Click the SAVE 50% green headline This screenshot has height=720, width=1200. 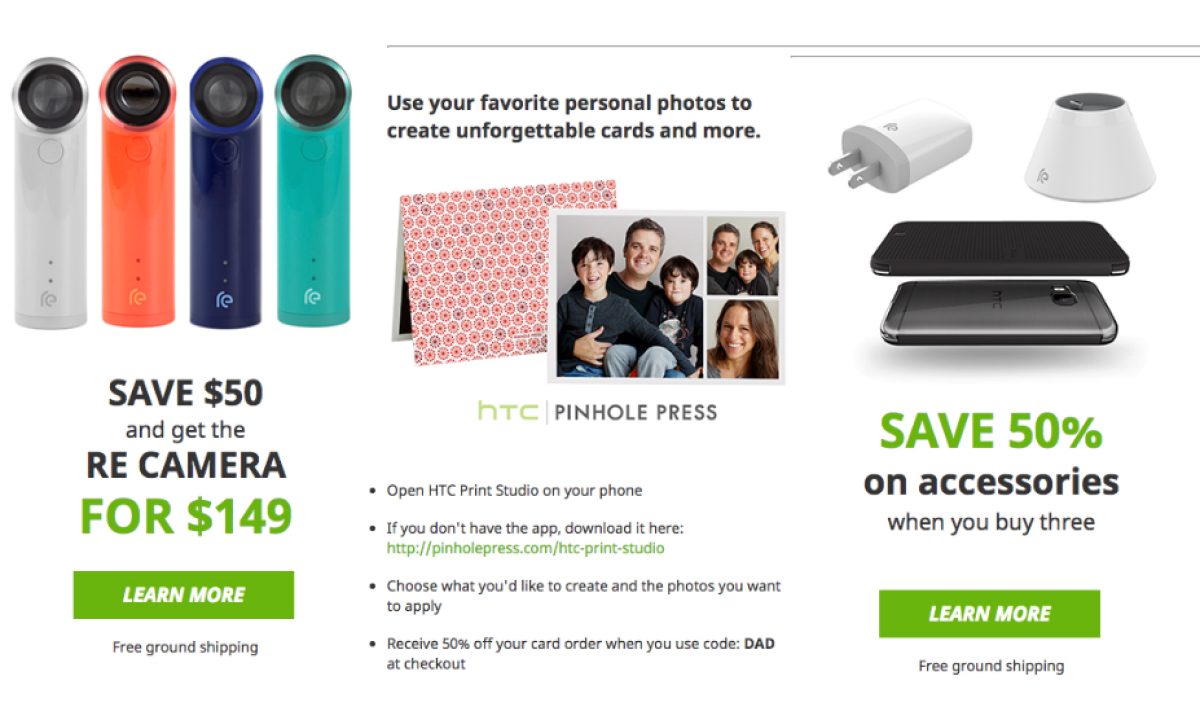[x=990, y=431]
